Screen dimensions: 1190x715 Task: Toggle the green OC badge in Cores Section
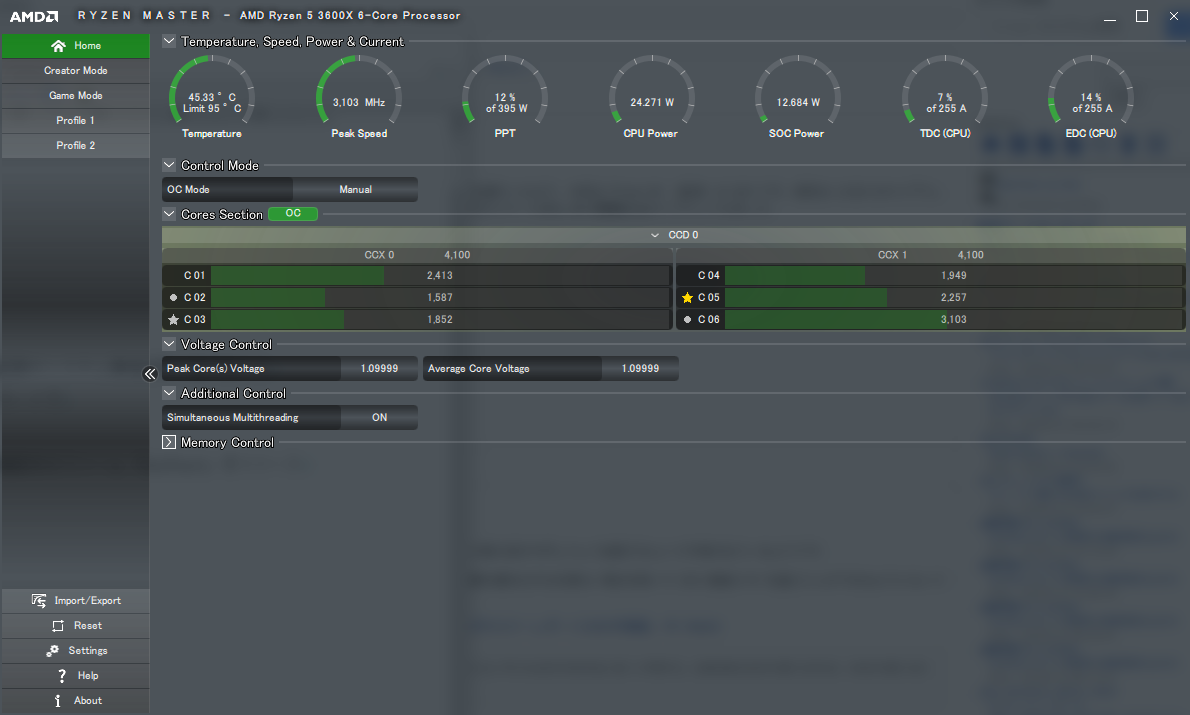point(293,214)
